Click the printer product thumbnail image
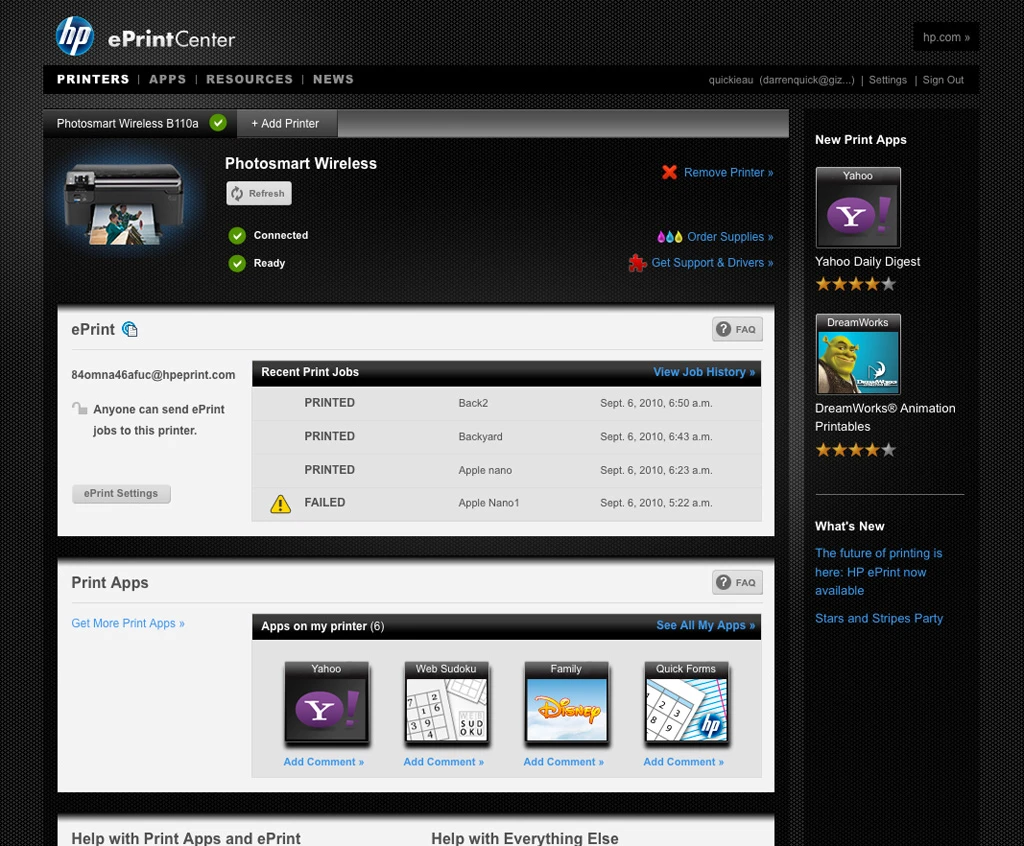This screenshot has height=846, width=1024. [x=123, y=203]
